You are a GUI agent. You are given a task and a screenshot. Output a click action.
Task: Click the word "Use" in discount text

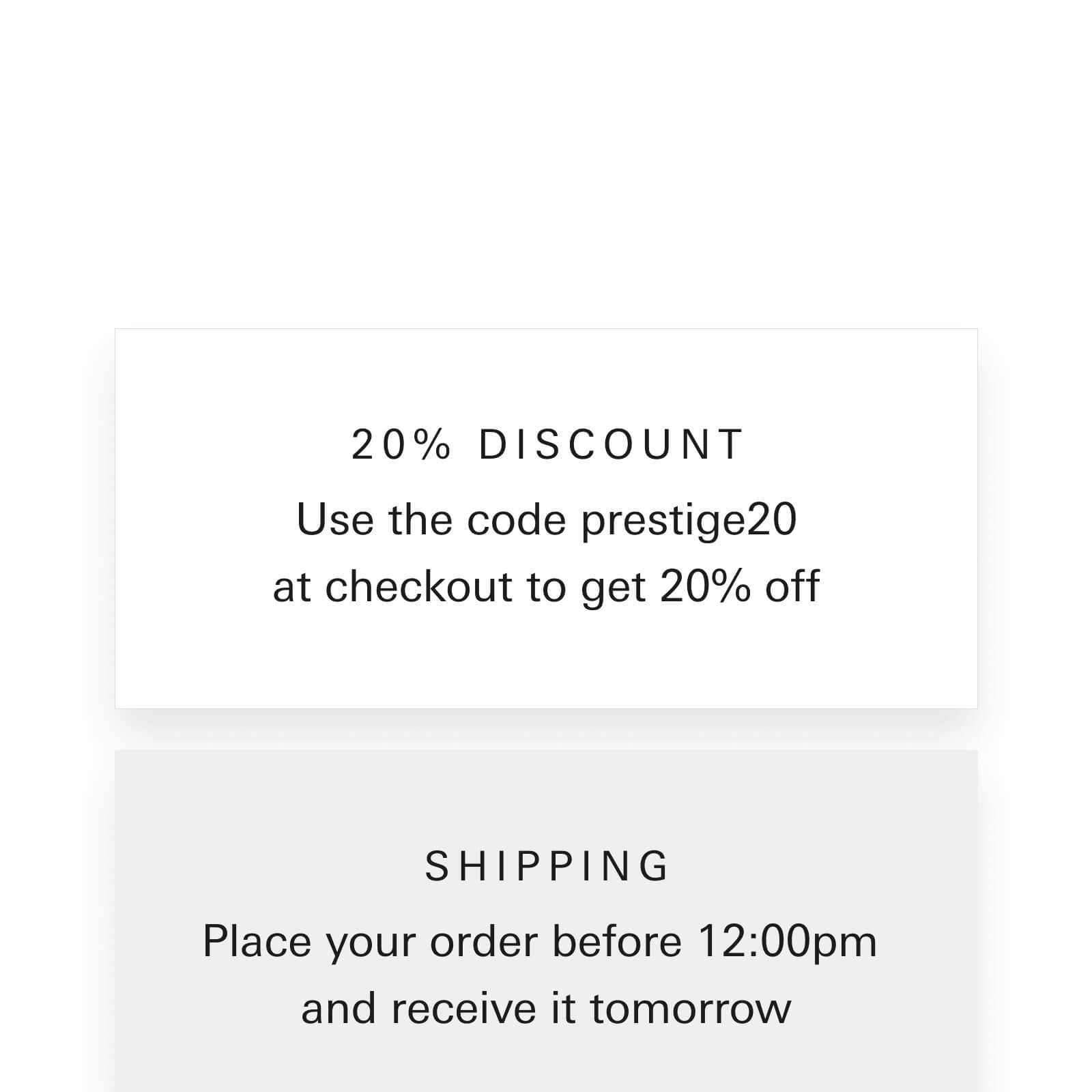[x=335, y=520]
